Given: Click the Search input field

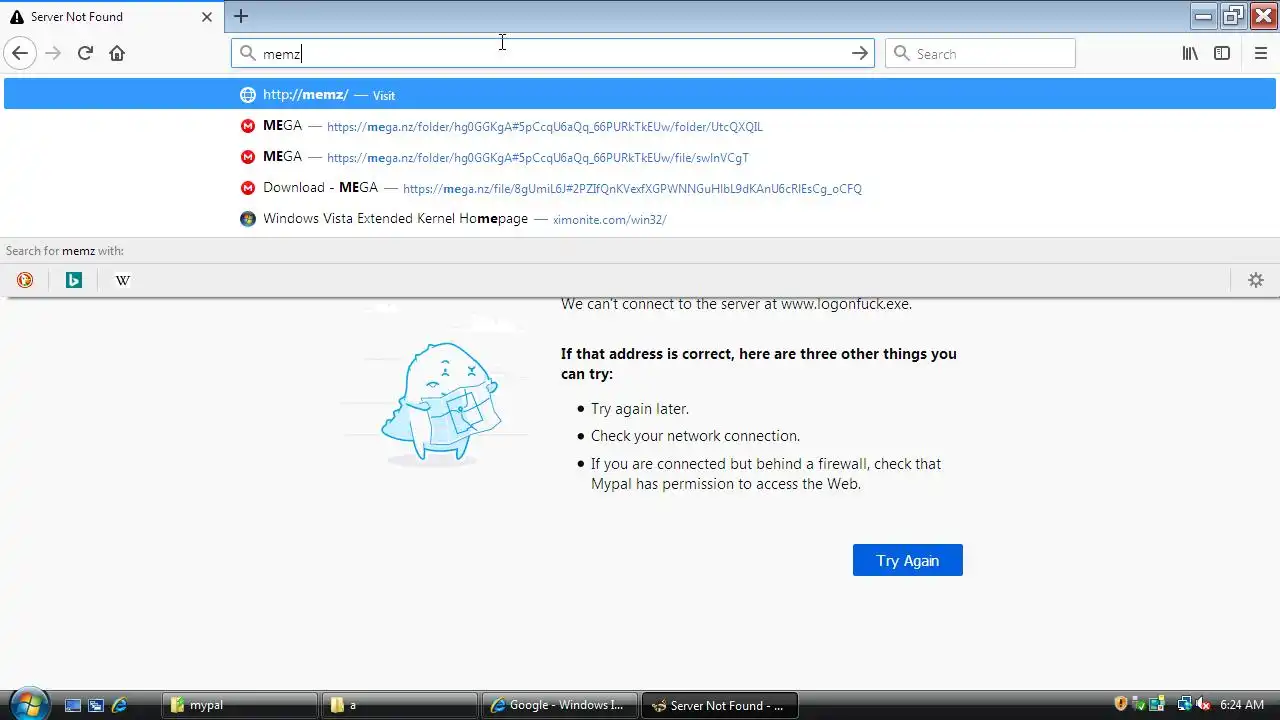Looking at the screenshot, I should [980, 54].
